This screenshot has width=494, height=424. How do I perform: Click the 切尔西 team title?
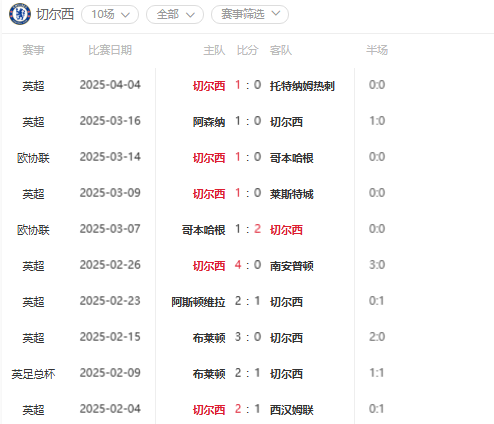(55, 14)
